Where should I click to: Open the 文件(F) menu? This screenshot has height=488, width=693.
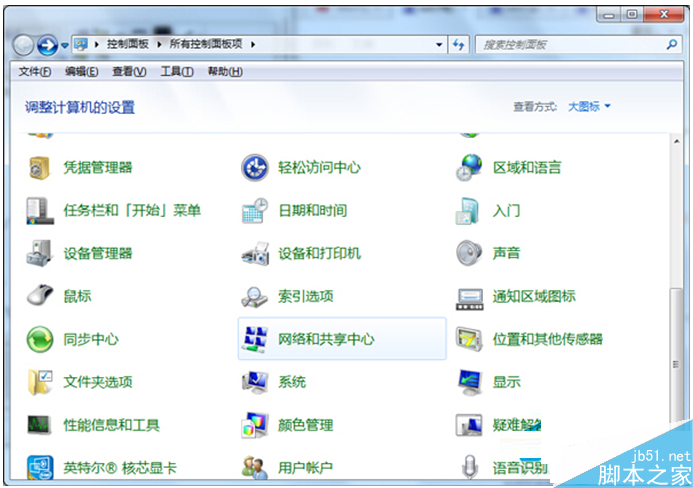tap(34, 71)
